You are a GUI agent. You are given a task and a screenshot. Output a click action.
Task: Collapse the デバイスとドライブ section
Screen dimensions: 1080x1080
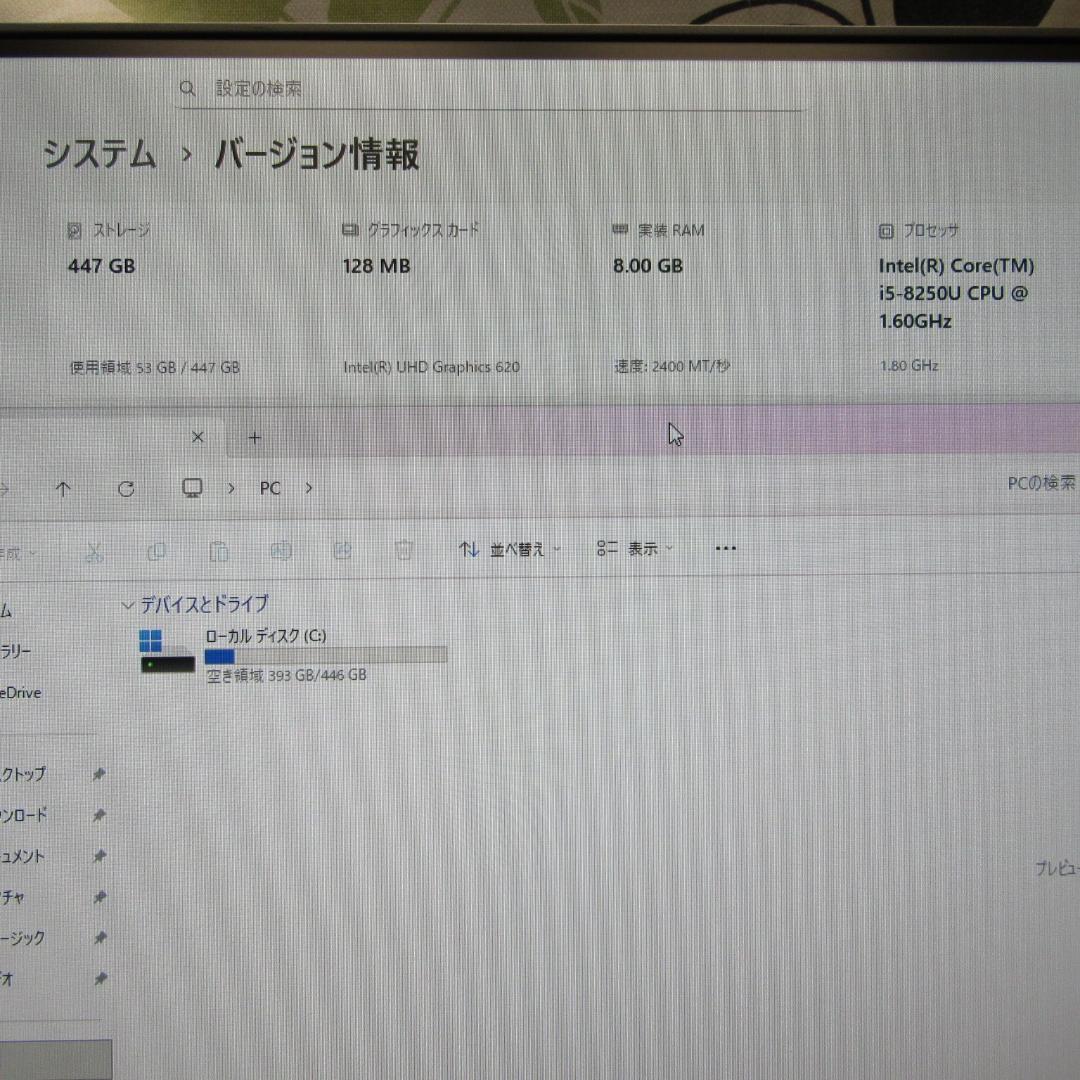(x=128, y=604)
